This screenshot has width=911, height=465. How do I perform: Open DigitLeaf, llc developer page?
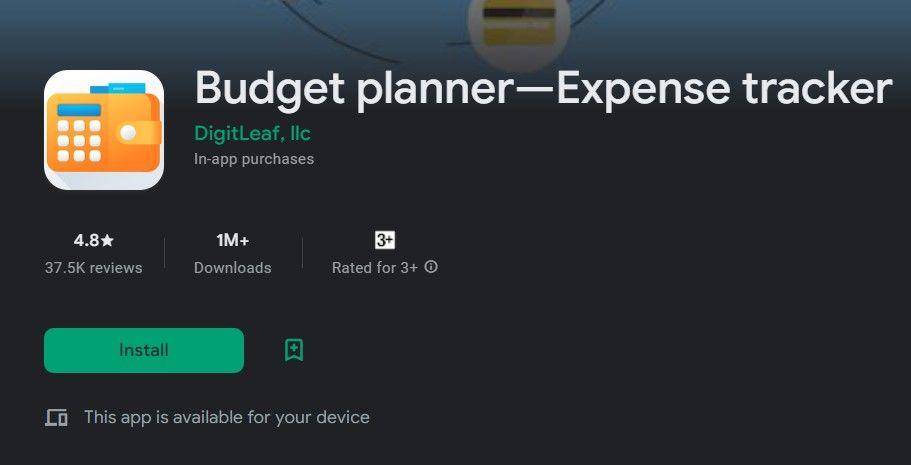pos(253,133)
